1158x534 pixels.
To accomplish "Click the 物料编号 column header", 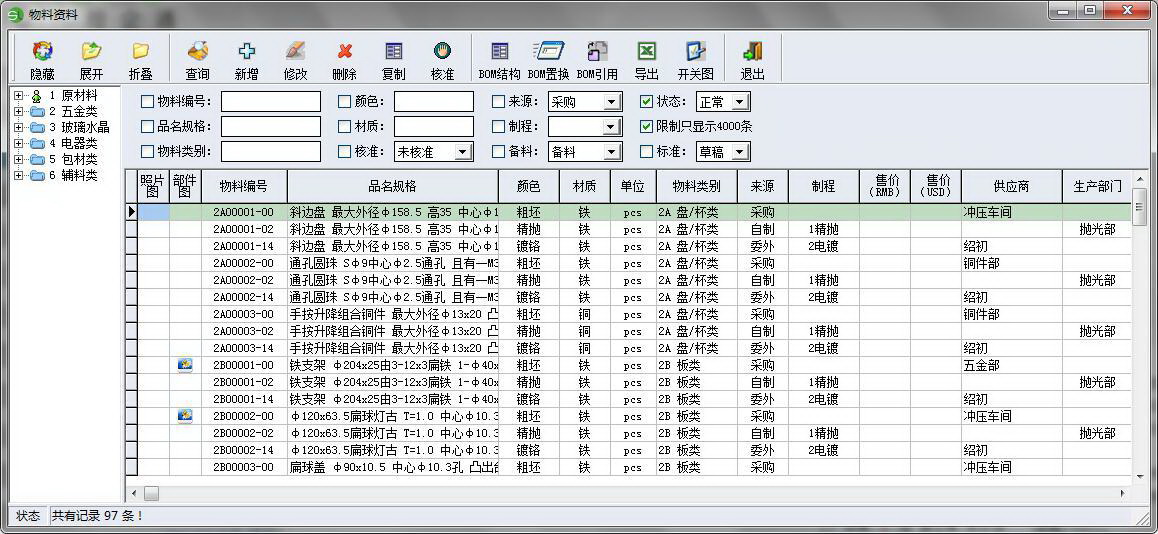I will (244, 187).
